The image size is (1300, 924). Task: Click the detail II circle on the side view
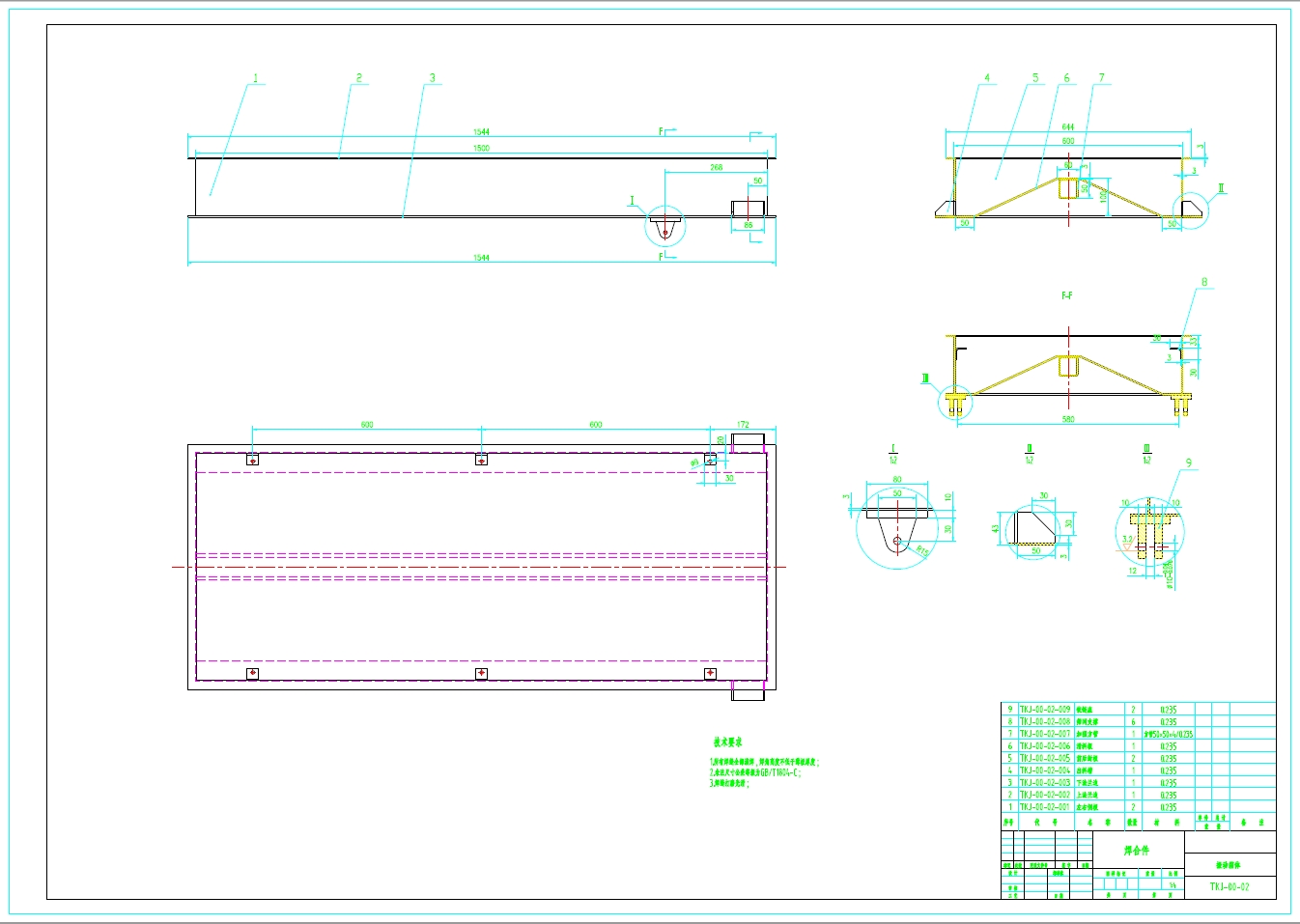pos(1191,210)
